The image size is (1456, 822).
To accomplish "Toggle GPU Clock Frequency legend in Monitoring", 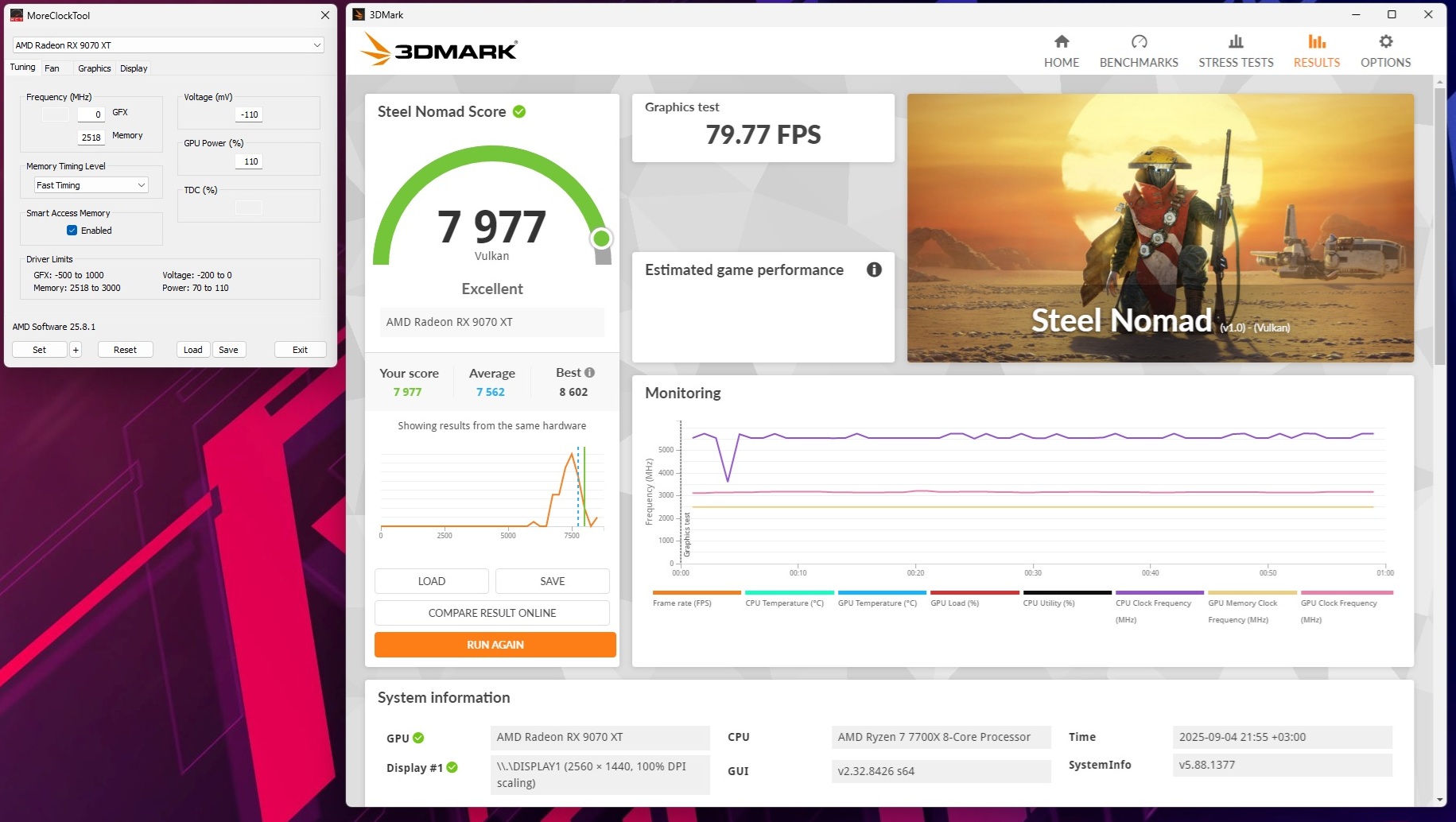I will point(1346,607).
